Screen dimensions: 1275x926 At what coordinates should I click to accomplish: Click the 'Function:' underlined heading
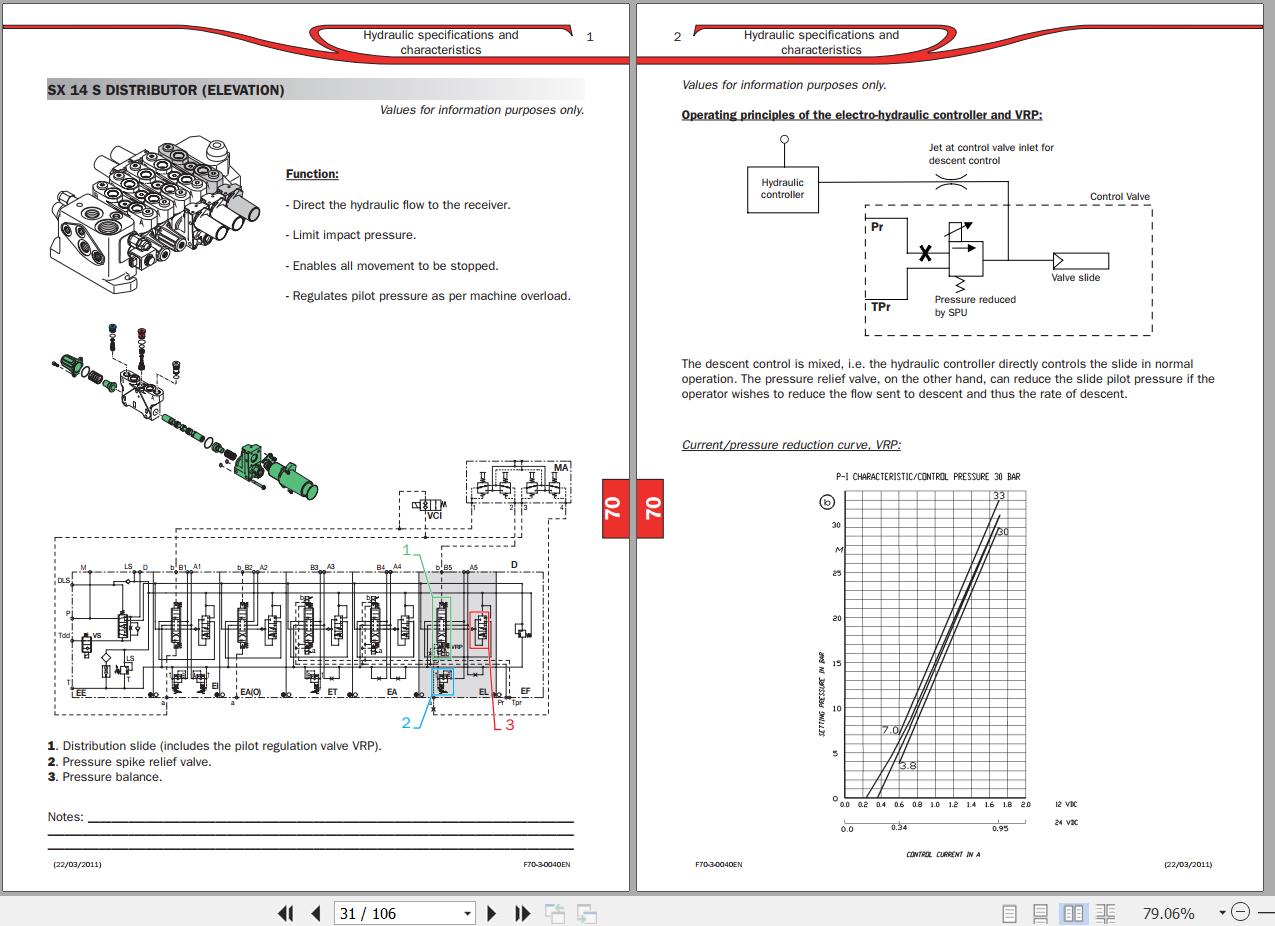312,174
